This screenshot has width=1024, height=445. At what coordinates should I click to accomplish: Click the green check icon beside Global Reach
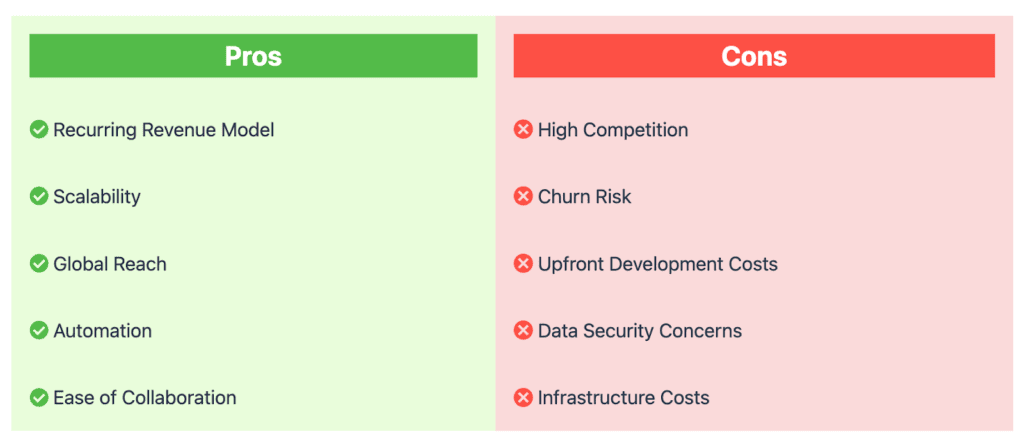coord(39,263)
